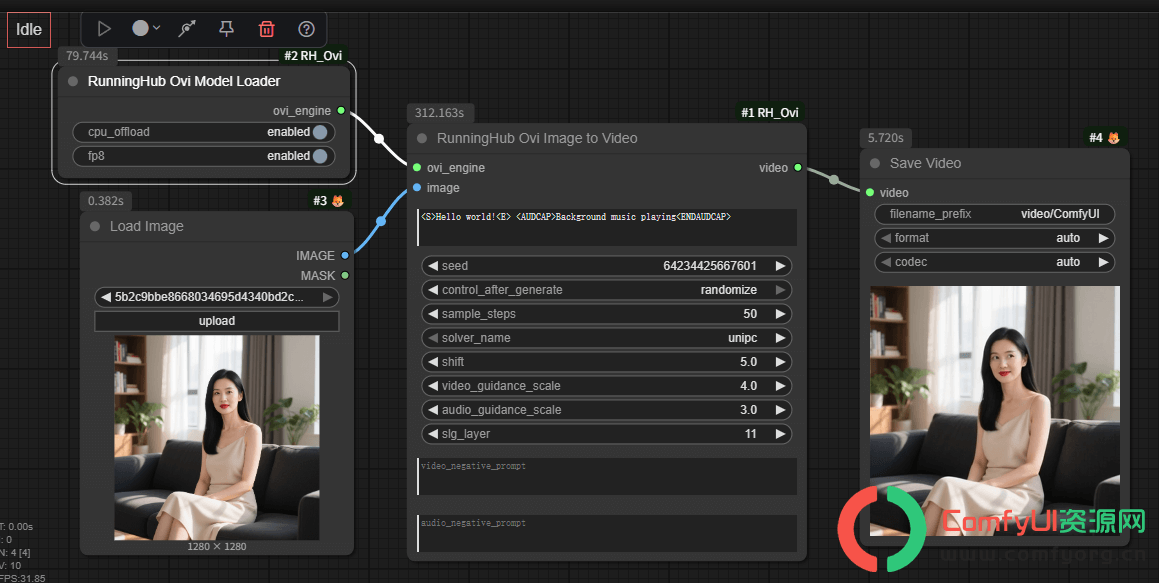Toggle the fp8 enabled switch
Viewport: 1159px width, 583px height.
[x=320, y=156]
